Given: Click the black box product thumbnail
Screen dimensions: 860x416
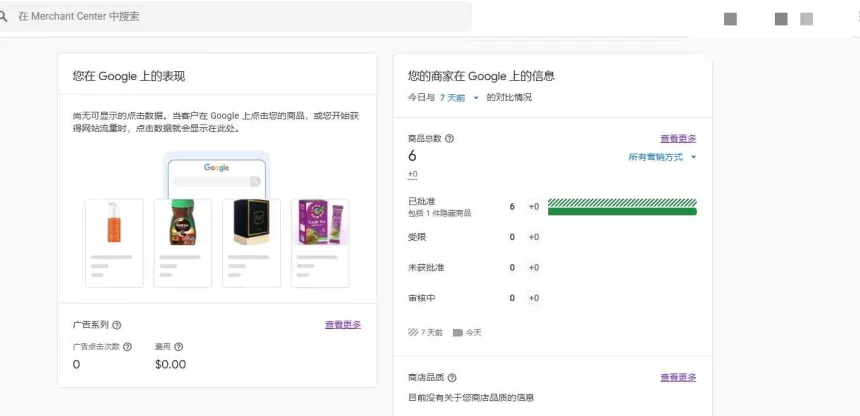Looking at the screenshot, I should click(251, 224).
